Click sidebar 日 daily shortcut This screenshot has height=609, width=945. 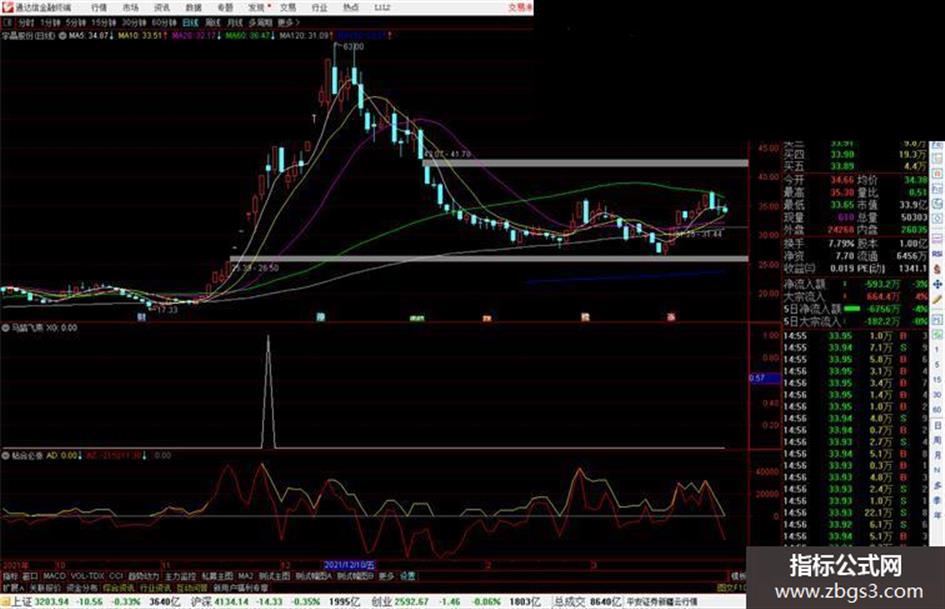tap(937, 425)
